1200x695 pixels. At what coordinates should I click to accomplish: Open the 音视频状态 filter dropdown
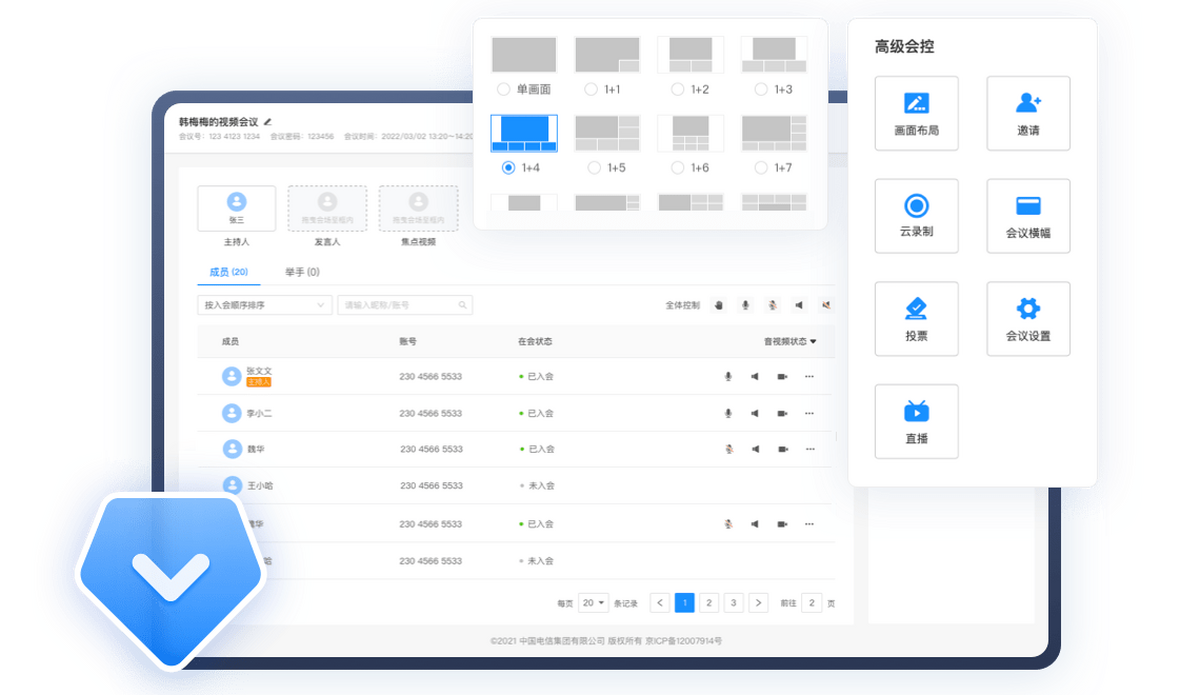[790, 342]
